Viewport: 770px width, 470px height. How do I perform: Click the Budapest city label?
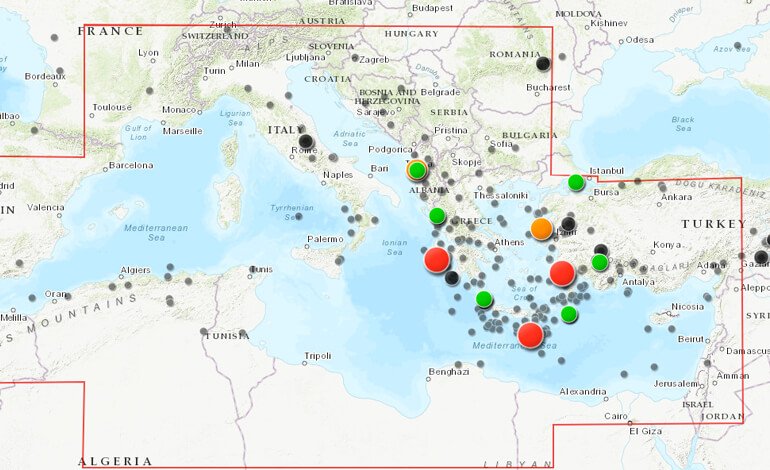coord(432,8)
